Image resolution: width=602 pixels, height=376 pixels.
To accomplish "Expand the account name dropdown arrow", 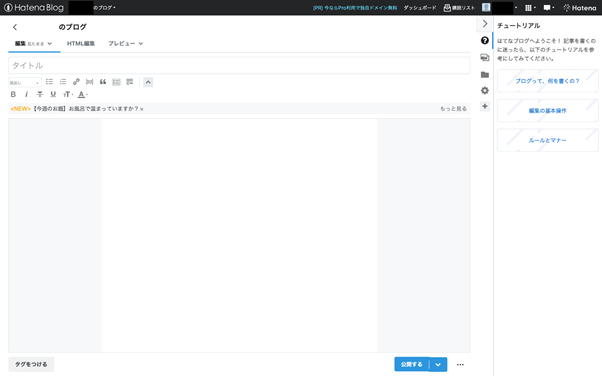I will (x=516, y=8).
